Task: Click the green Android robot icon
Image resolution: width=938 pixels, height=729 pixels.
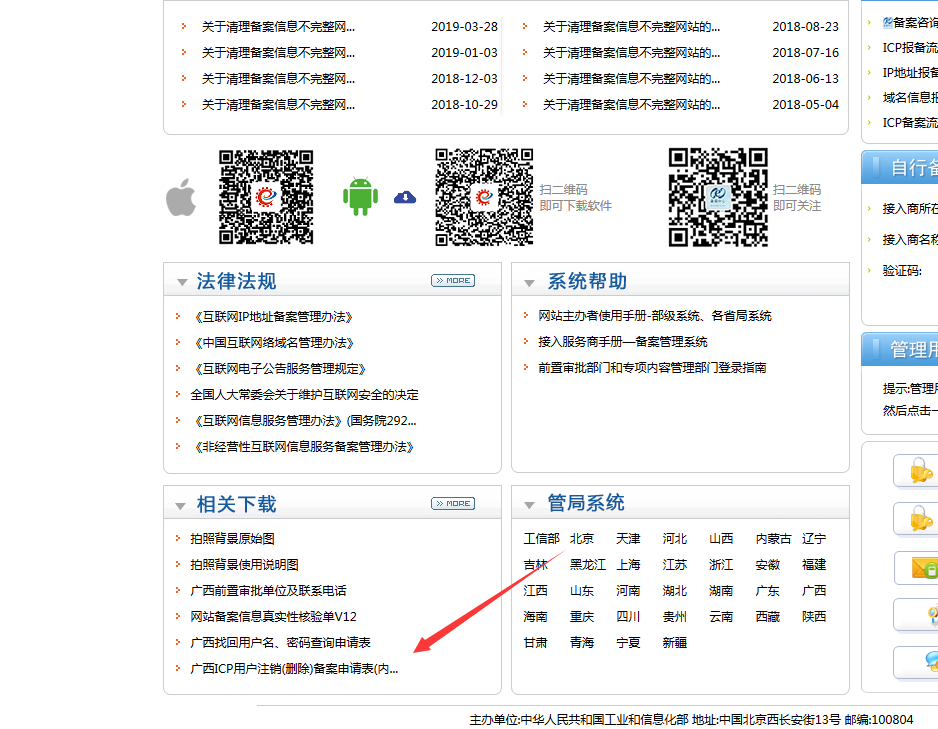Action: tap(360, 197)
